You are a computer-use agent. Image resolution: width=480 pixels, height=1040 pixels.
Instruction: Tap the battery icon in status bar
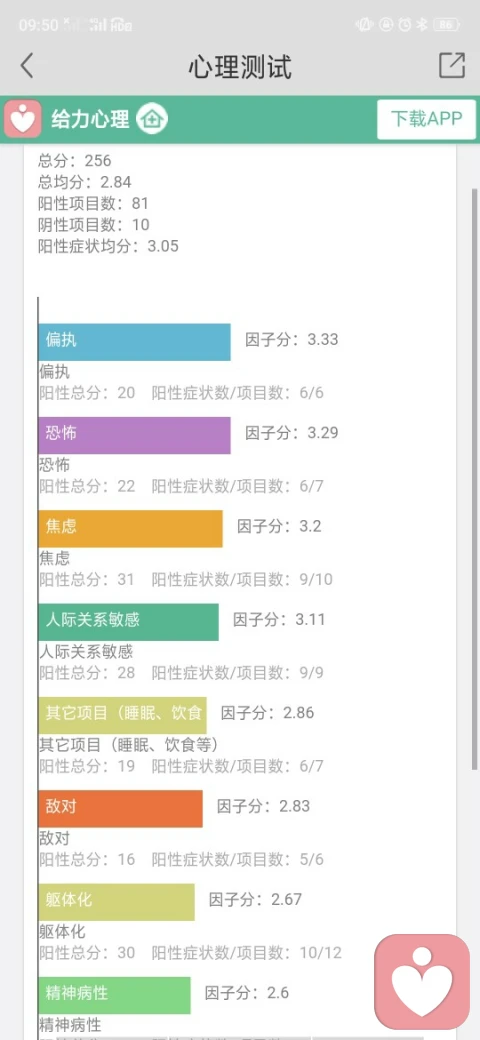(446, 25)
